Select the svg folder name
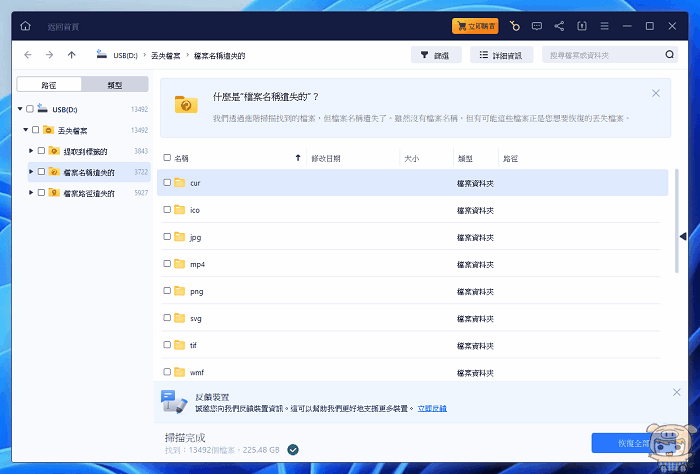Screen dimensions: 700x474 196,318
